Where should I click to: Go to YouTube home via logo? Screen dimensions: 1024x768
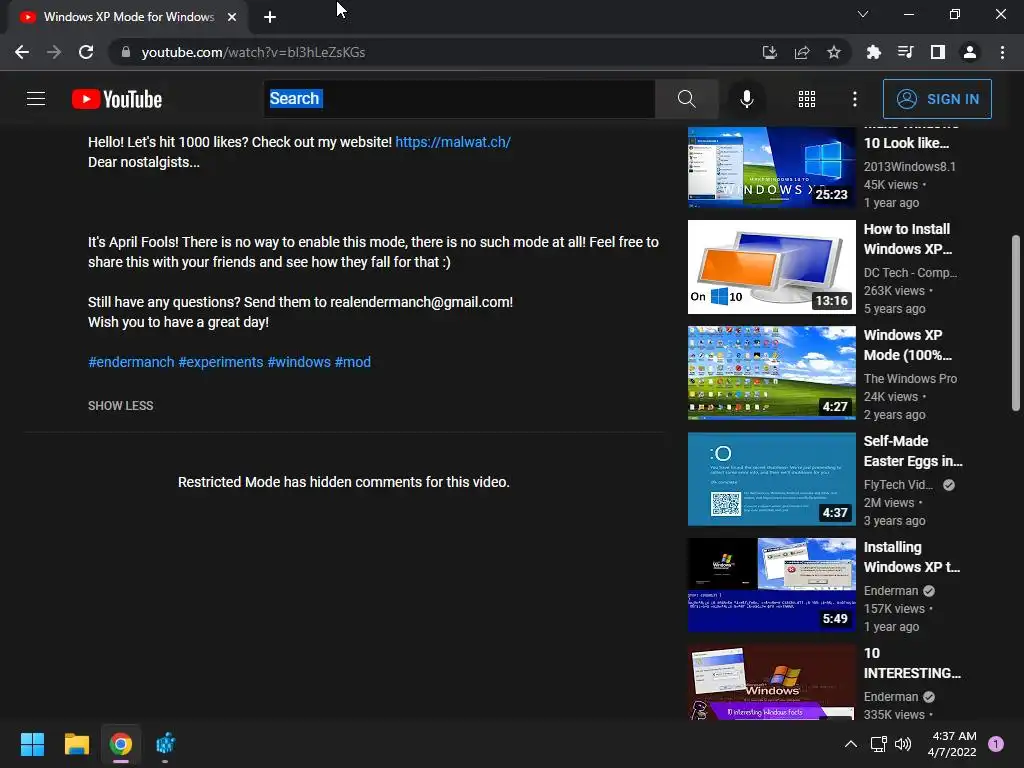point(117,99)
